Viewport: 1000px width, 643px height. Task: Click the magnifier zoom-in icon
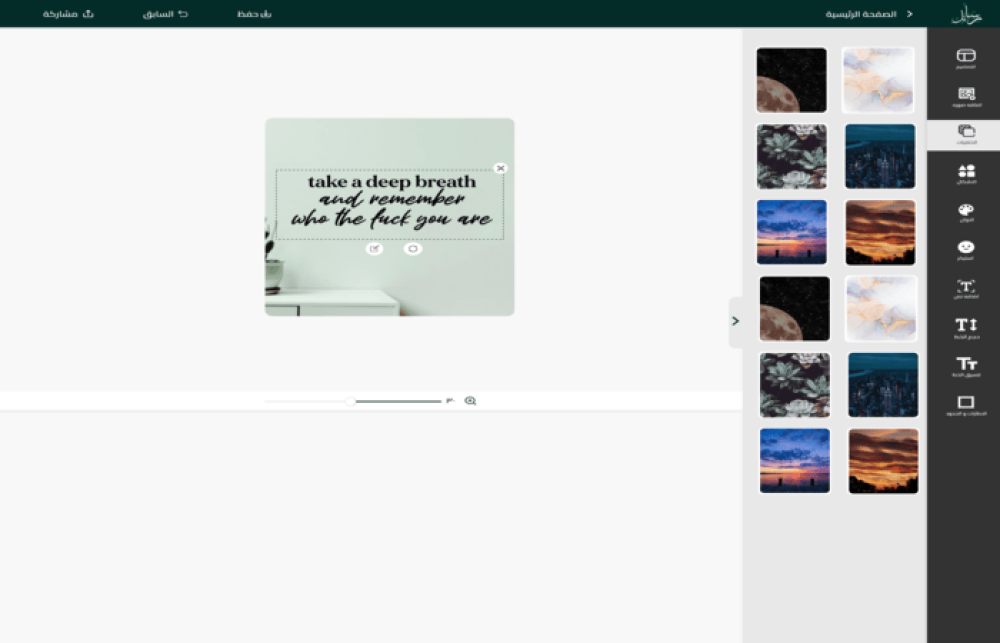470,401
